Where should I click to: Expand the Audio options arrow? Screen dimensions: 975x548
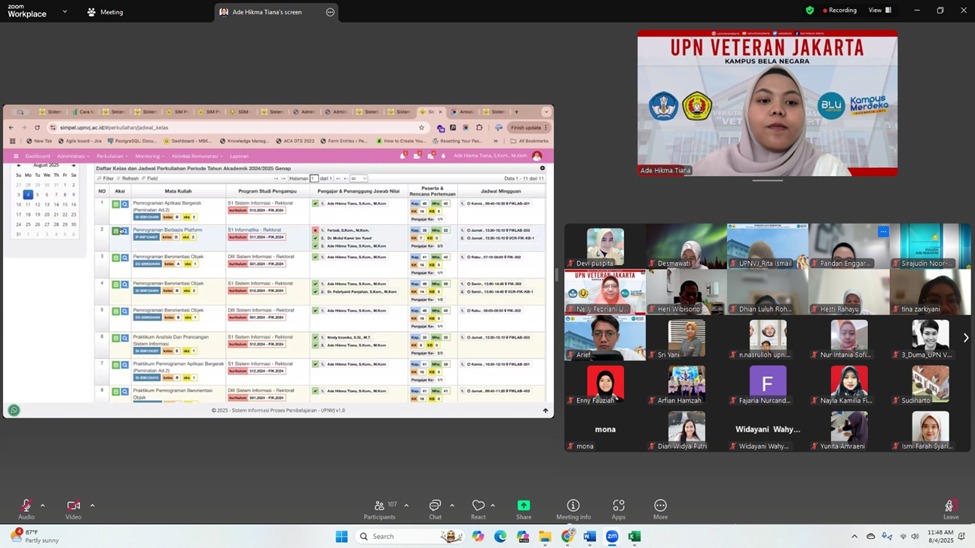[42, 505]
